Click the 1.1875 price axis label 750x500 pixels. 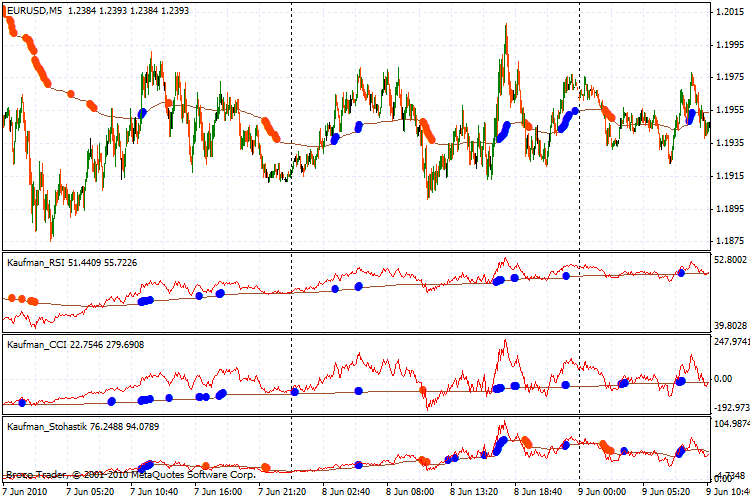729,240
